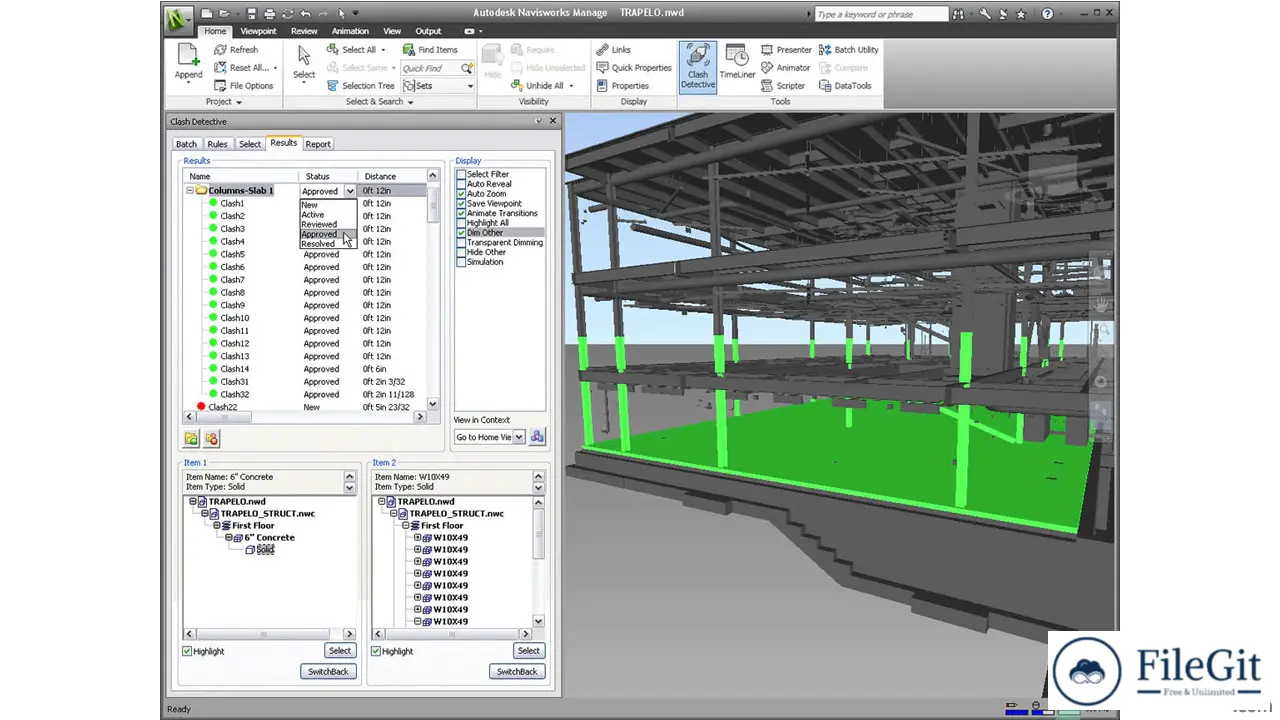The image size is (1280, 720).
Task: Open File Options
Action: [243, 85]
